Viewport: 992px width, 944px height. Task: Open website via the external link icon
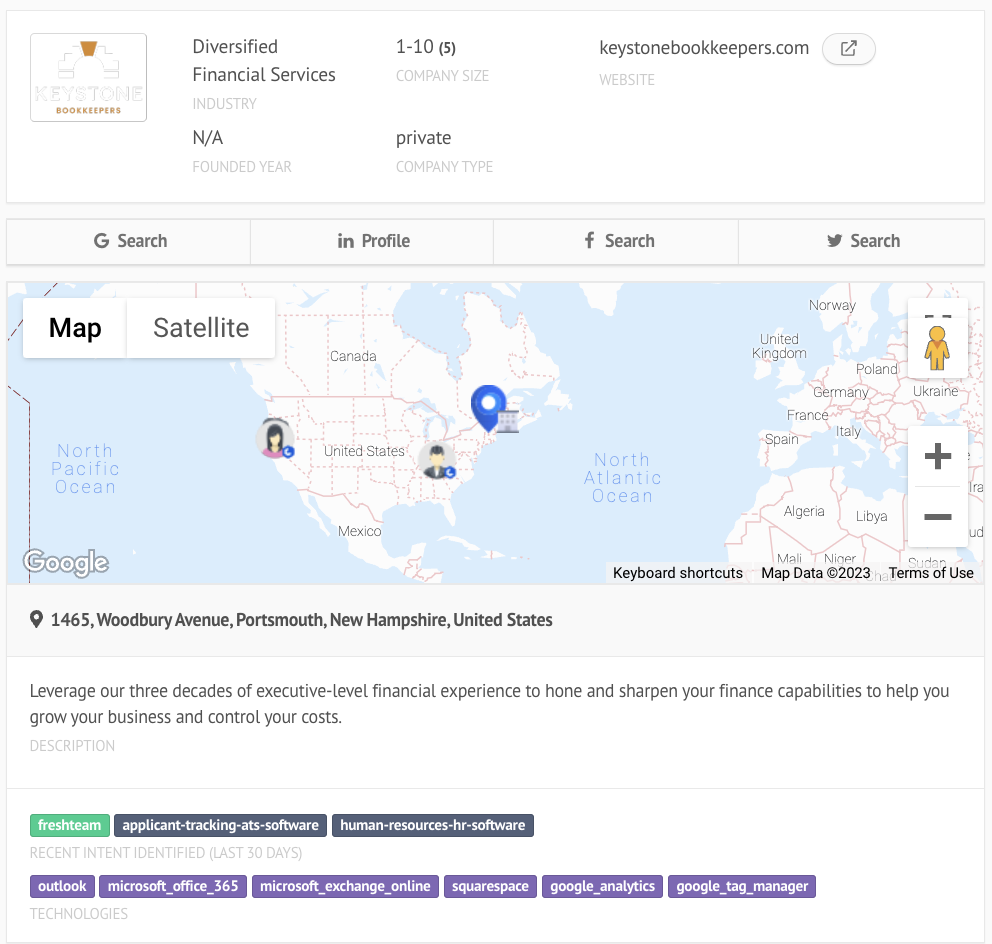pyautogui.click(x=848, y=48)
